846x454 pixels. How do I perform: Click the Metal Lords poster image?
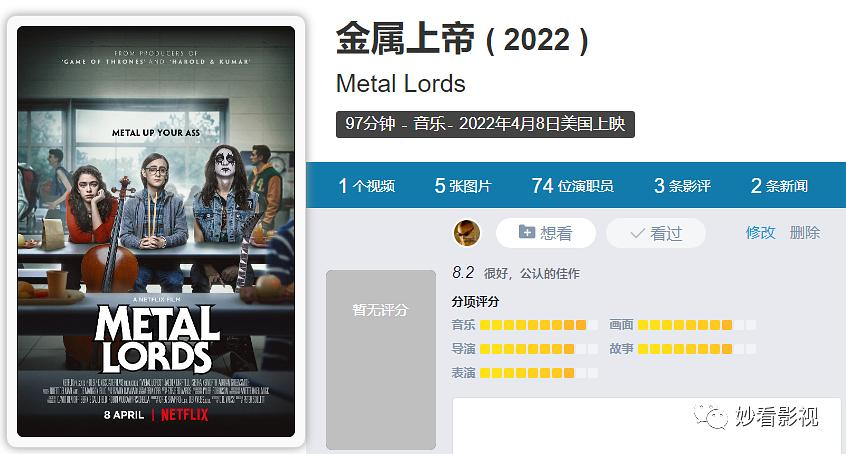click(156, 231)
